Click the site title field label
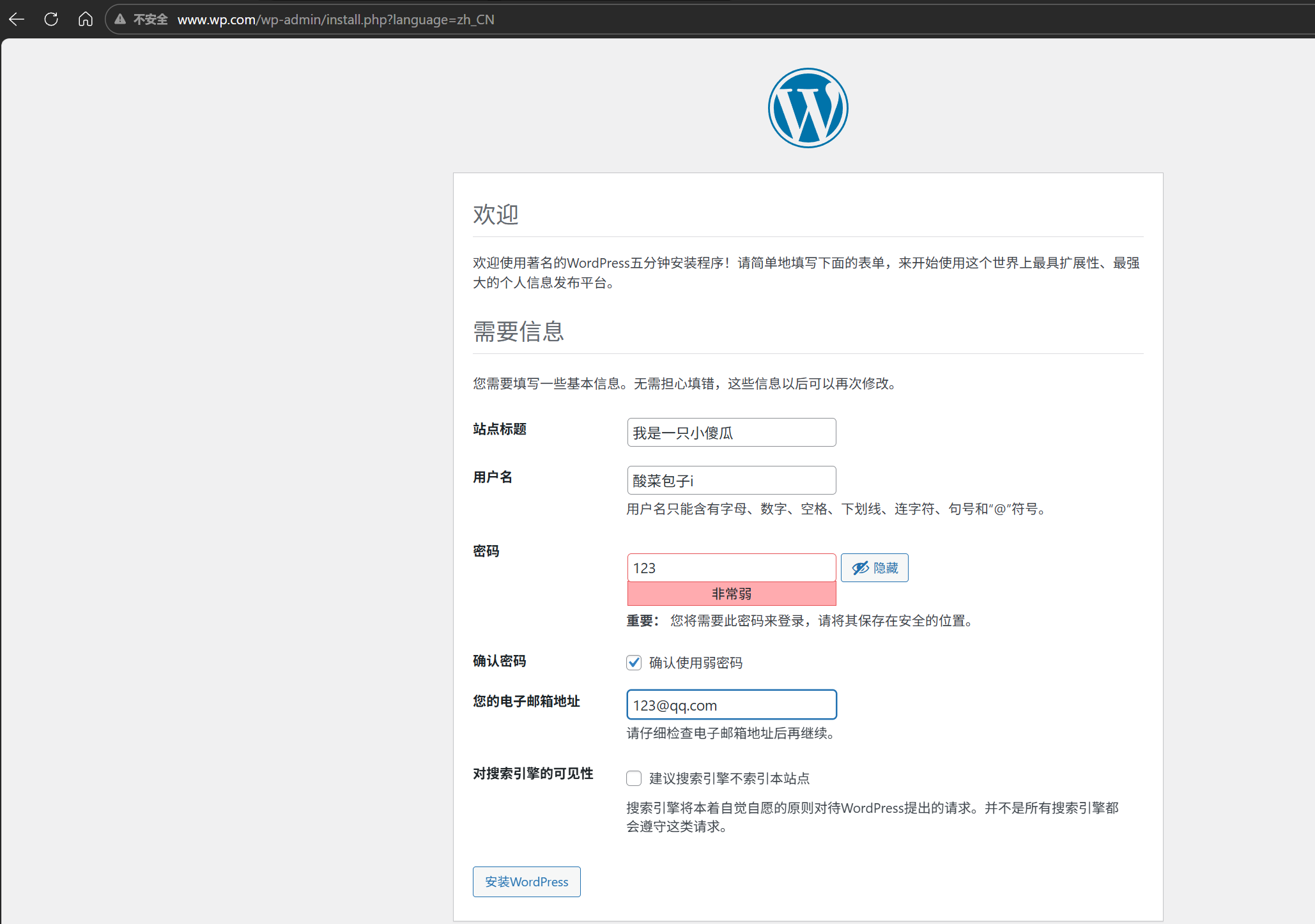Screen dimensions: 1315x924 pyautogui.click(x=500, y=429)
